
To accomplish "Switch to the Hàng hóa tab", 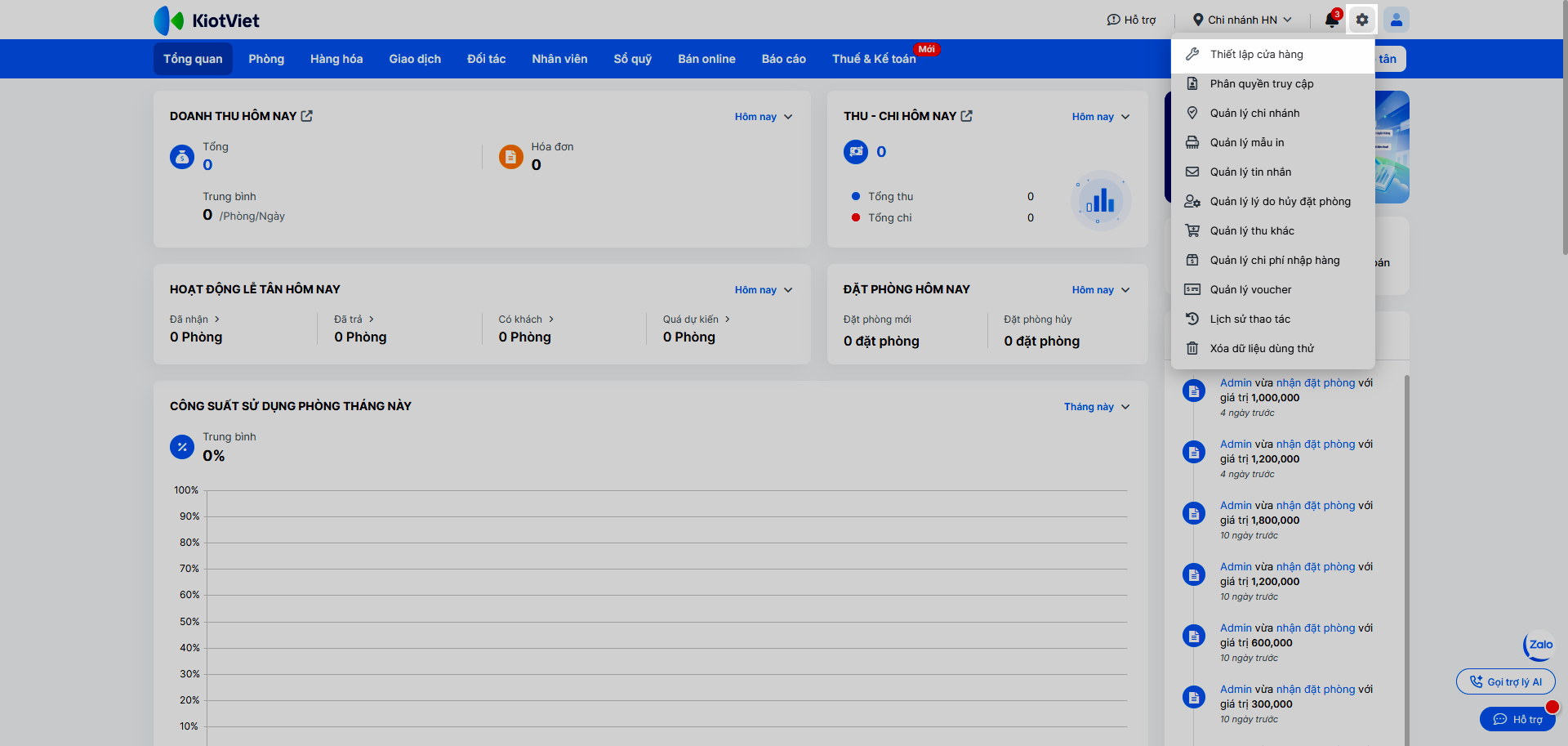I will (x=336, y=59).
